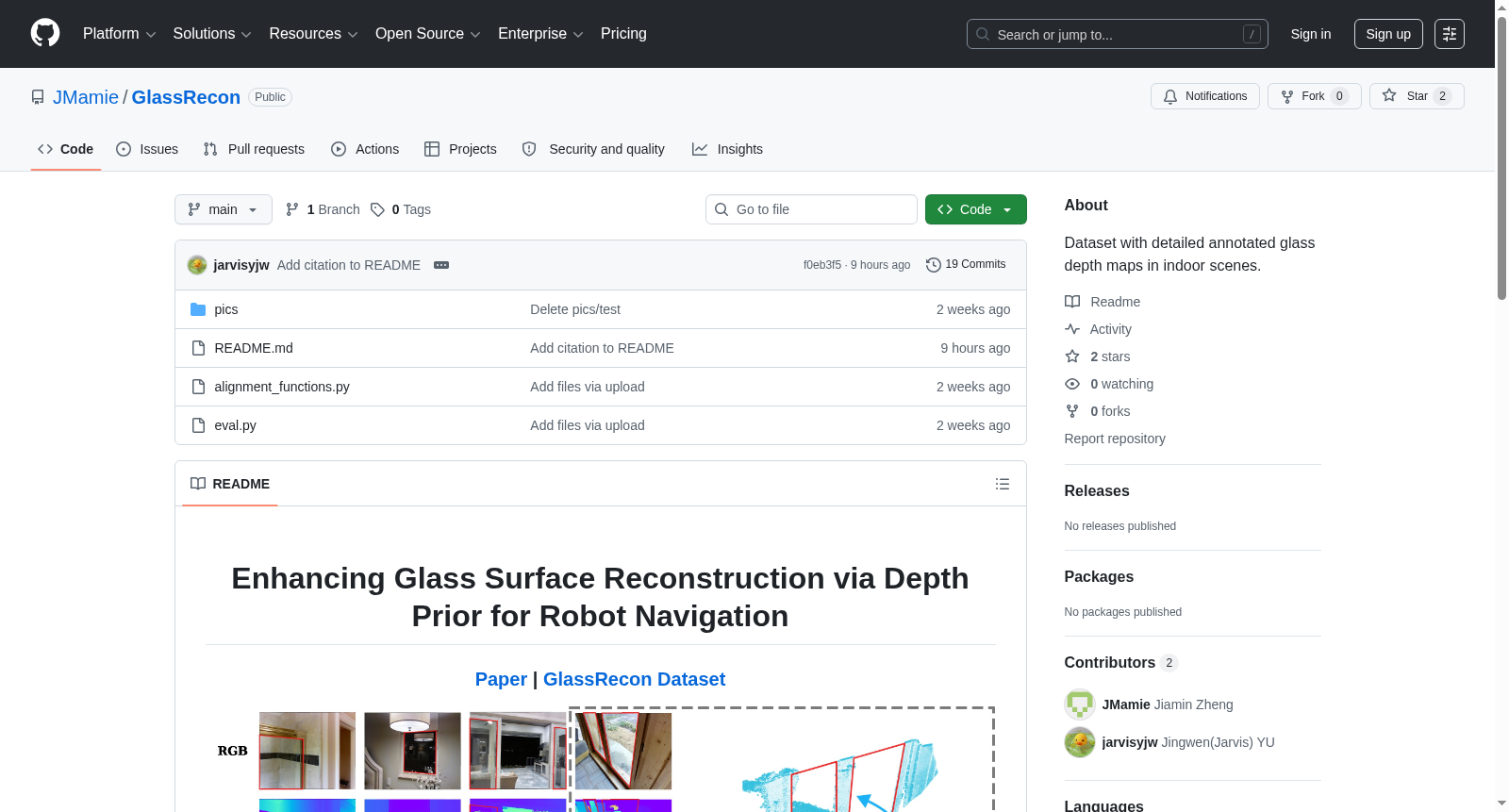
Task: Click the JMamie owner link
Action: [x=86, y=97]
